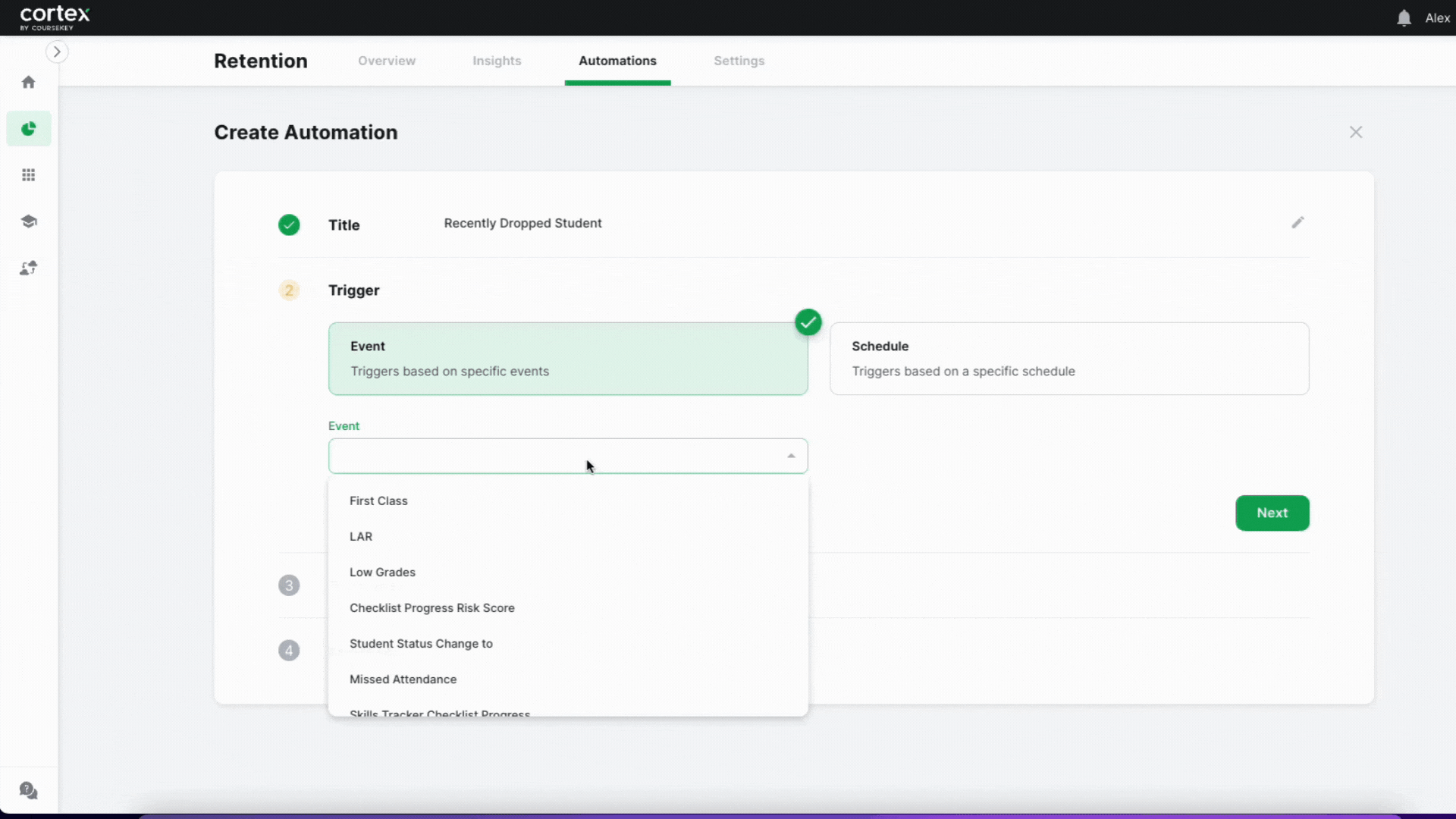Select the Event trigger card
1456x819 pixels.
pos(568,359)
